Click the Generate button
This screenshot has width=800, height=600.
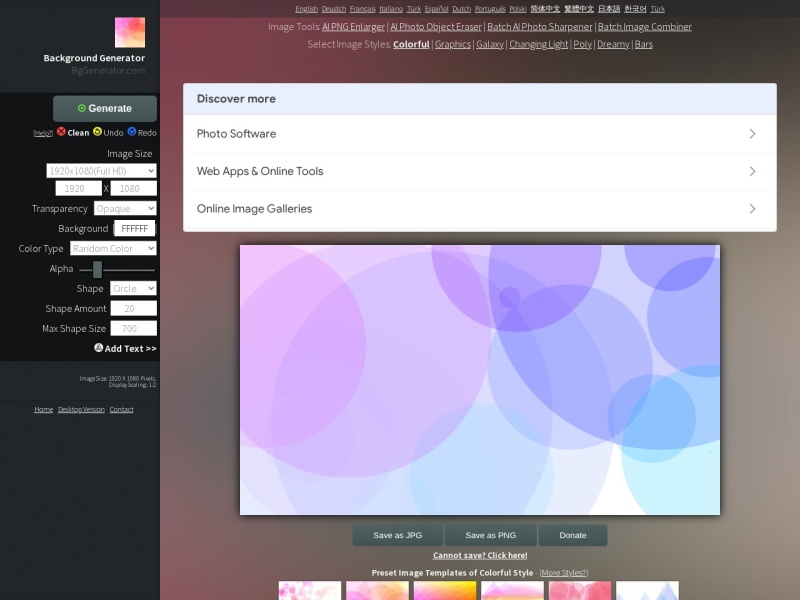click(x=105, y=108)
